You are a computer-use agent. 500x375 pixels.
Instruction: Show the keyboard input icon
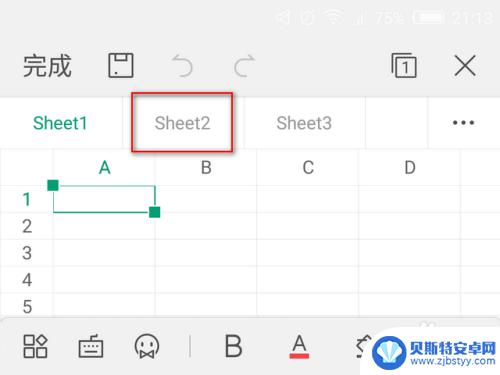pos(91,346)
